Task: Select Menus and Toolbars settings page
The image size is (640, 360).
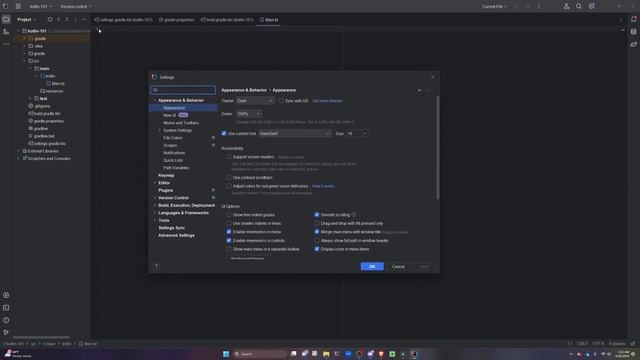Action: [181, 123]
